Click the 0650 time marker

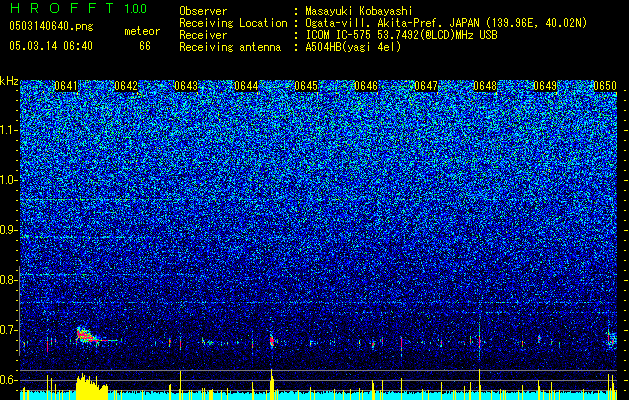605,86
